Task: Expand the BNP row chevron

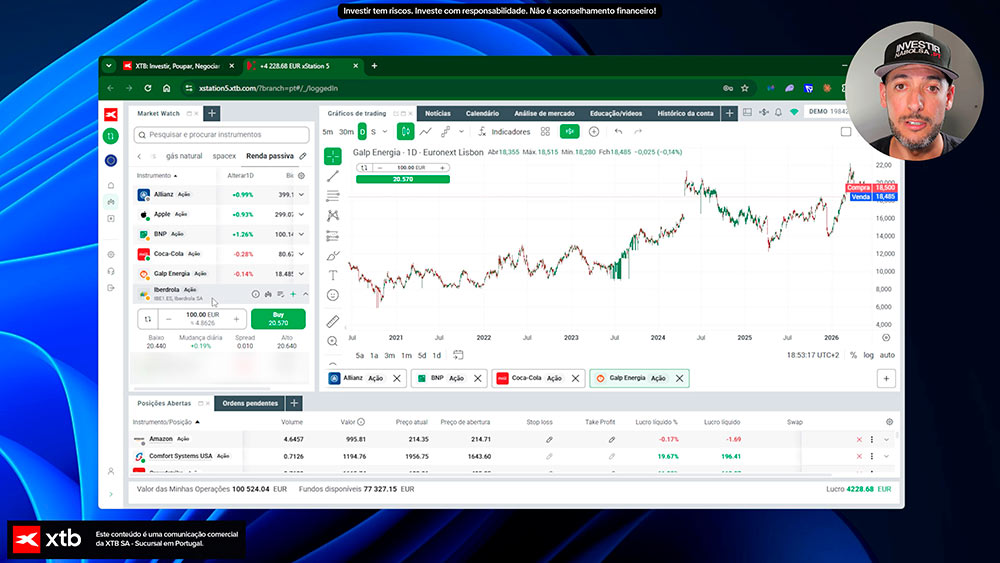Action: pos(302,234)
